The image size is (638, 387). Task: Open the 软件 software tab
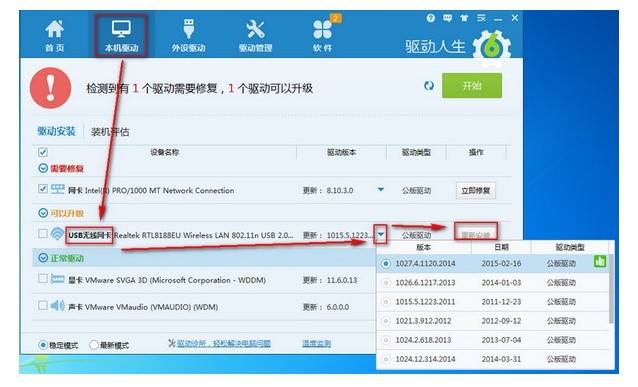[x=323, y=35]
